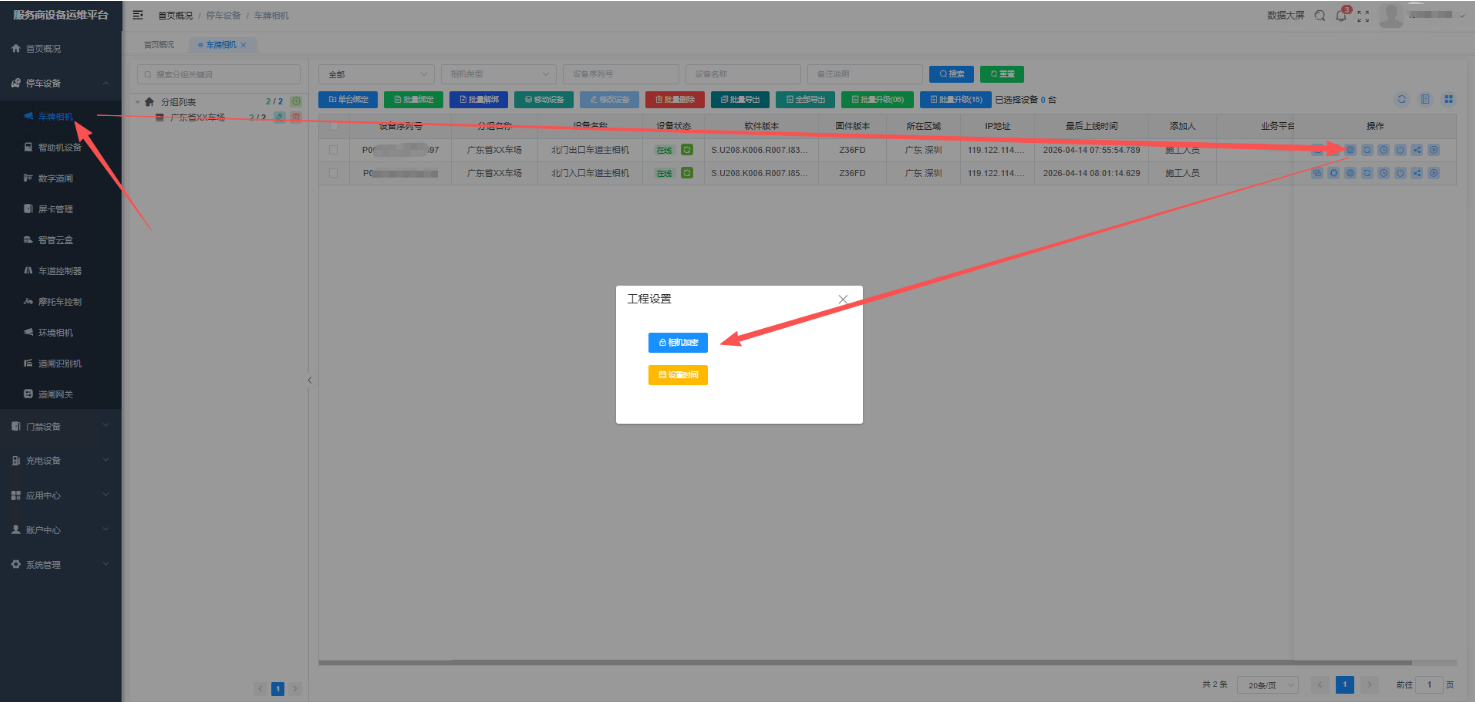Open the 全部 filter dropdown

pyautogui.click(x=376, y=74)
